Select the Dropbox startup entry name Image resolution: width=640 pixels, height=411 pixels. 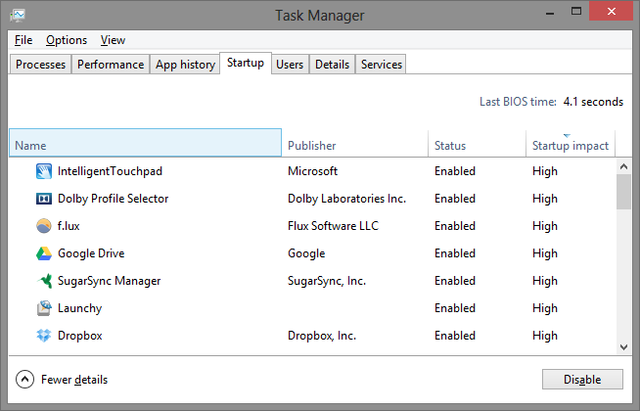click(80, 335)
